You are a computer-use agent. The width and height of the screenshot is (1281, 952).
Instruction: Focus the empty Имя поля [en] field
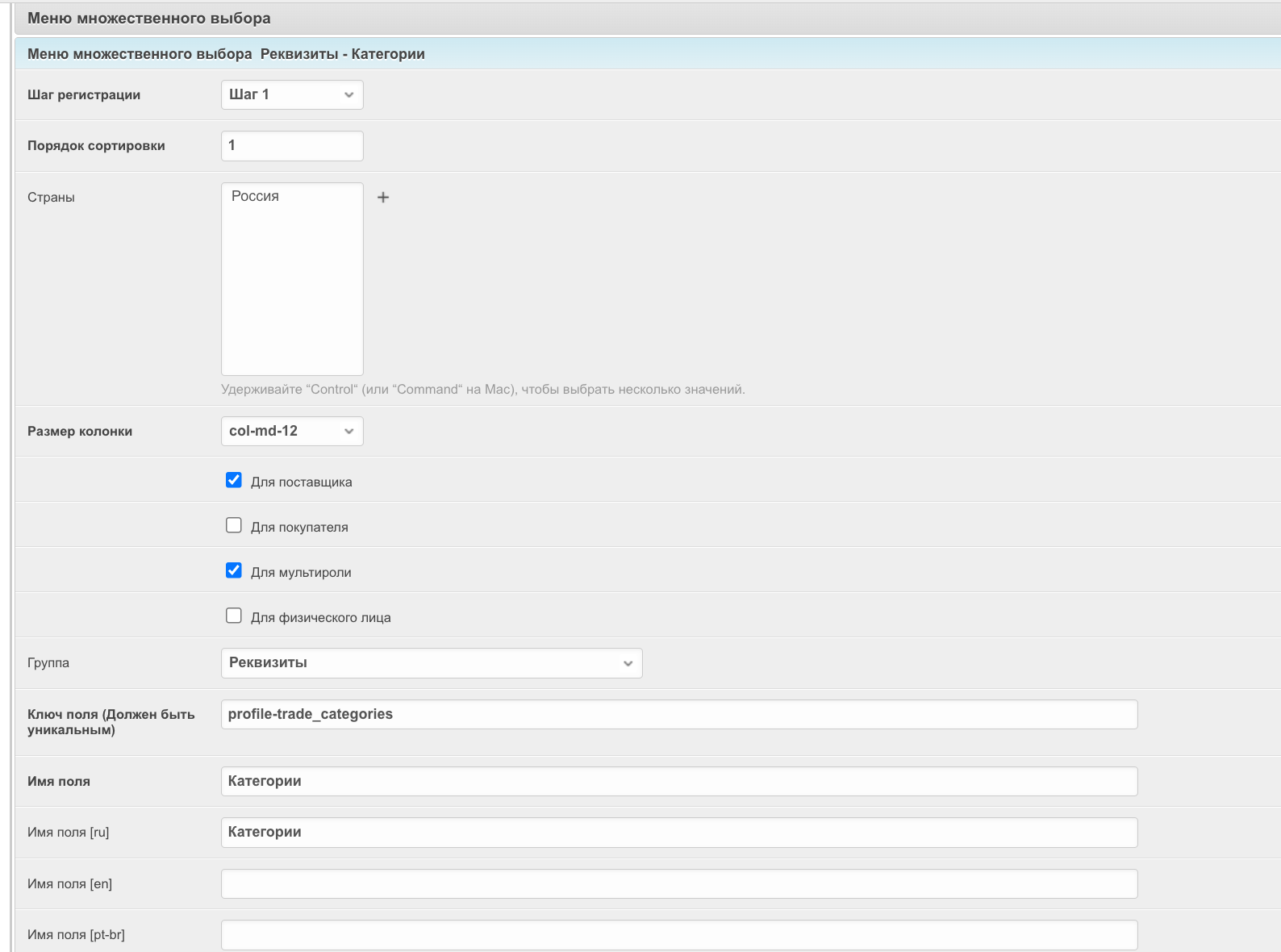pos(678,883)
